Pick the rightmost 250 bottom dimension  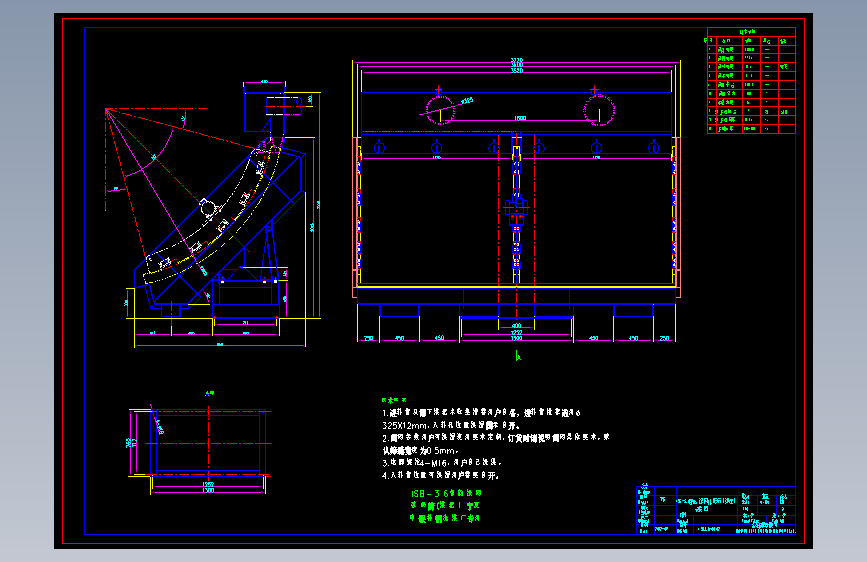664,338
